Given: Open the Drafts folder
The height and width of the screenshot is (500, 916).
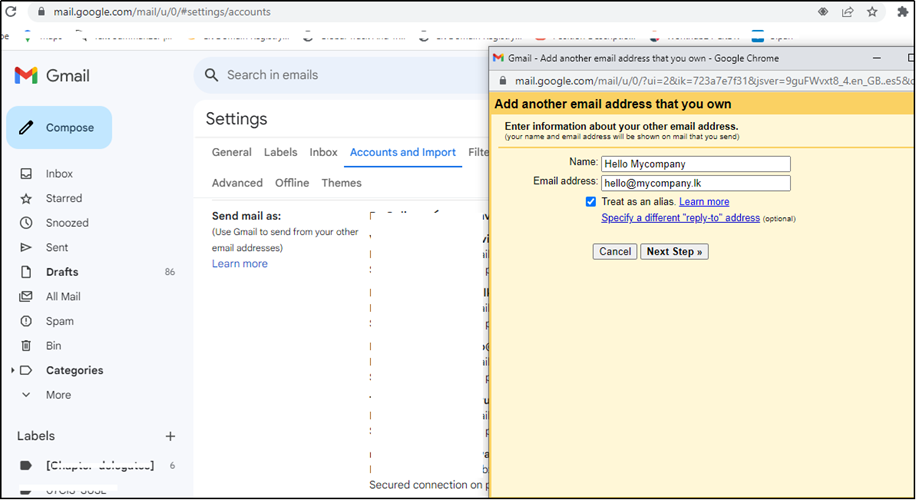Looking at the screenshot, I should 62,272.
